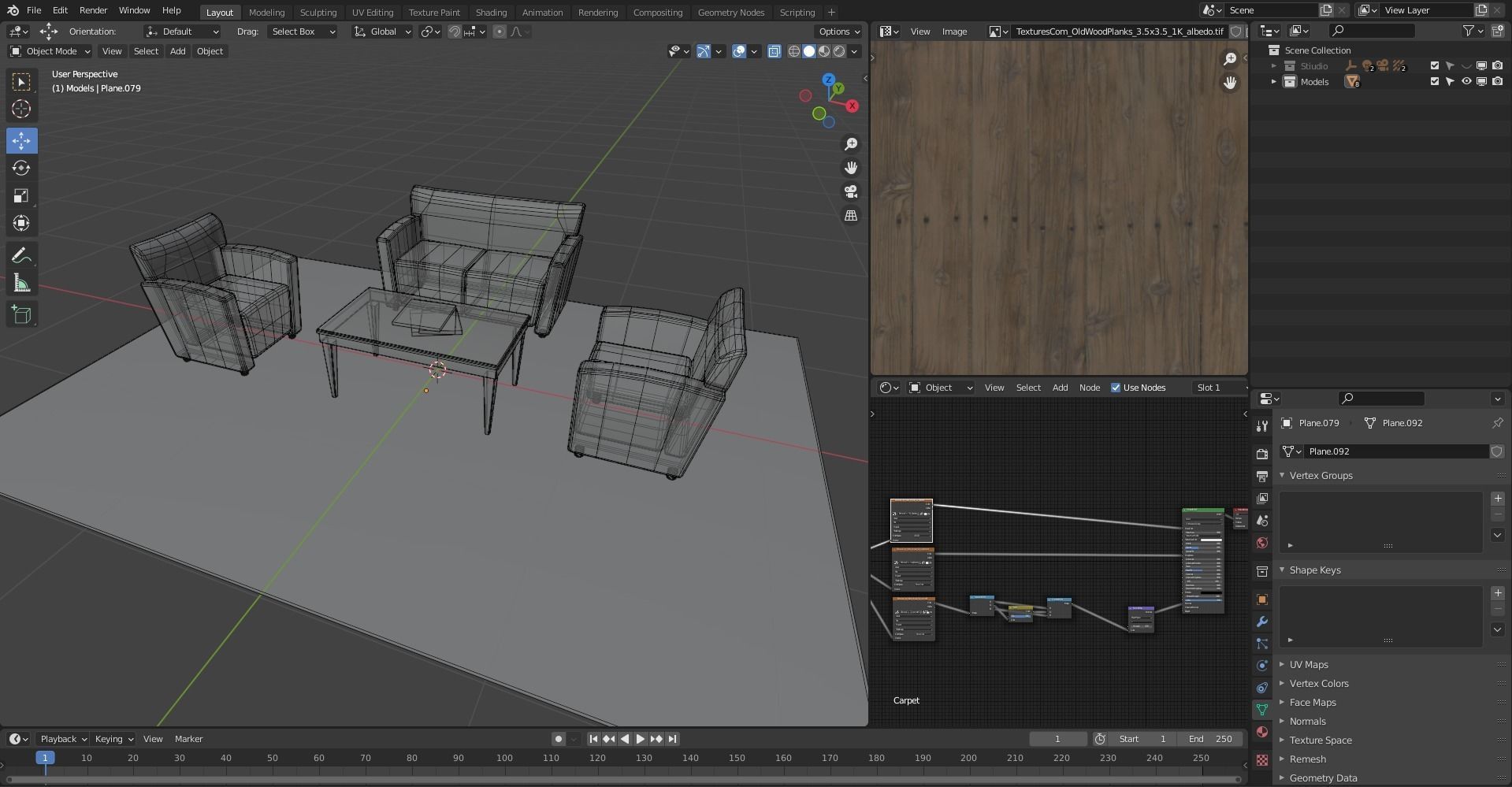Switch to the UV Editing workspace tab
The image size is (1512, 787).
pos(373,13)
